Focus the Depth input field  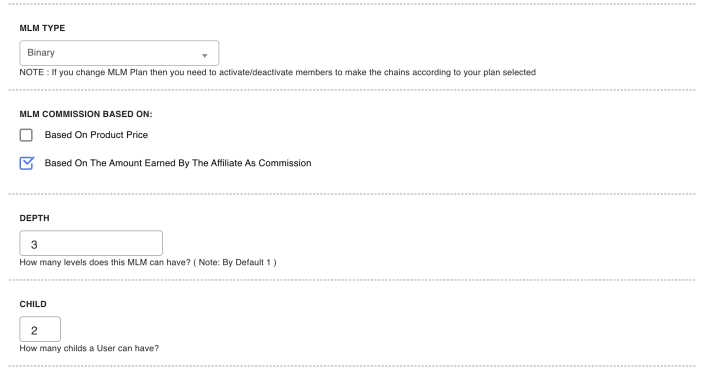pyautogui.click(x=91, y=243)
